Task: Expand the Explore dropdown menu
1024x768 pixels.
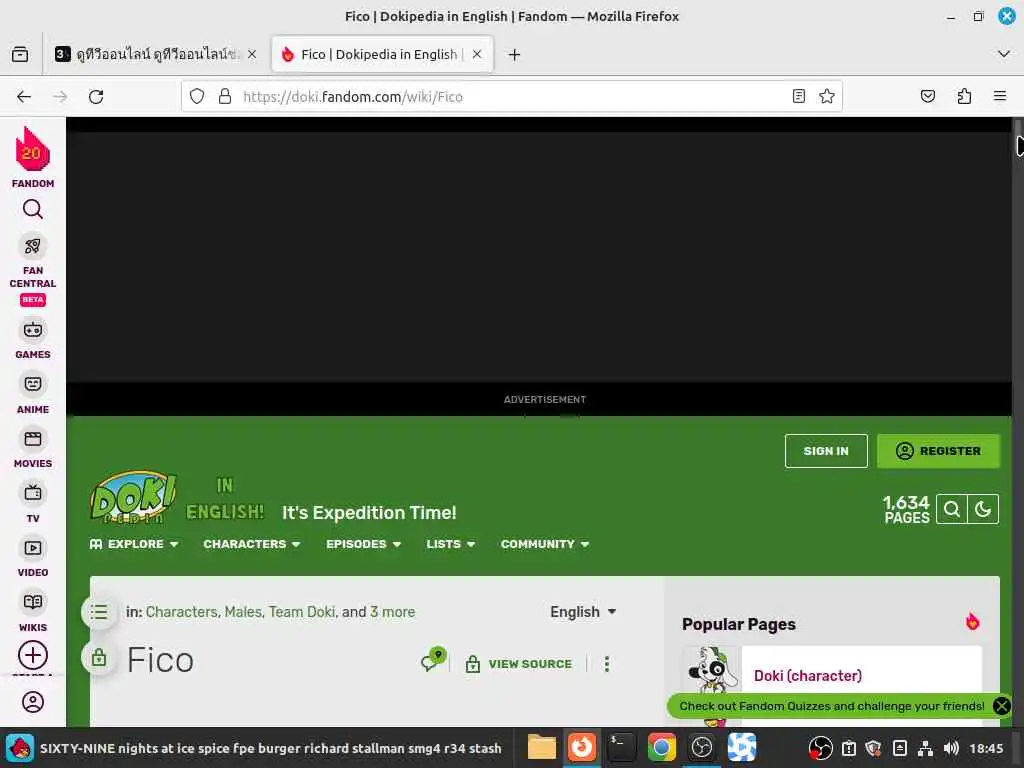Action: (134, 544)
